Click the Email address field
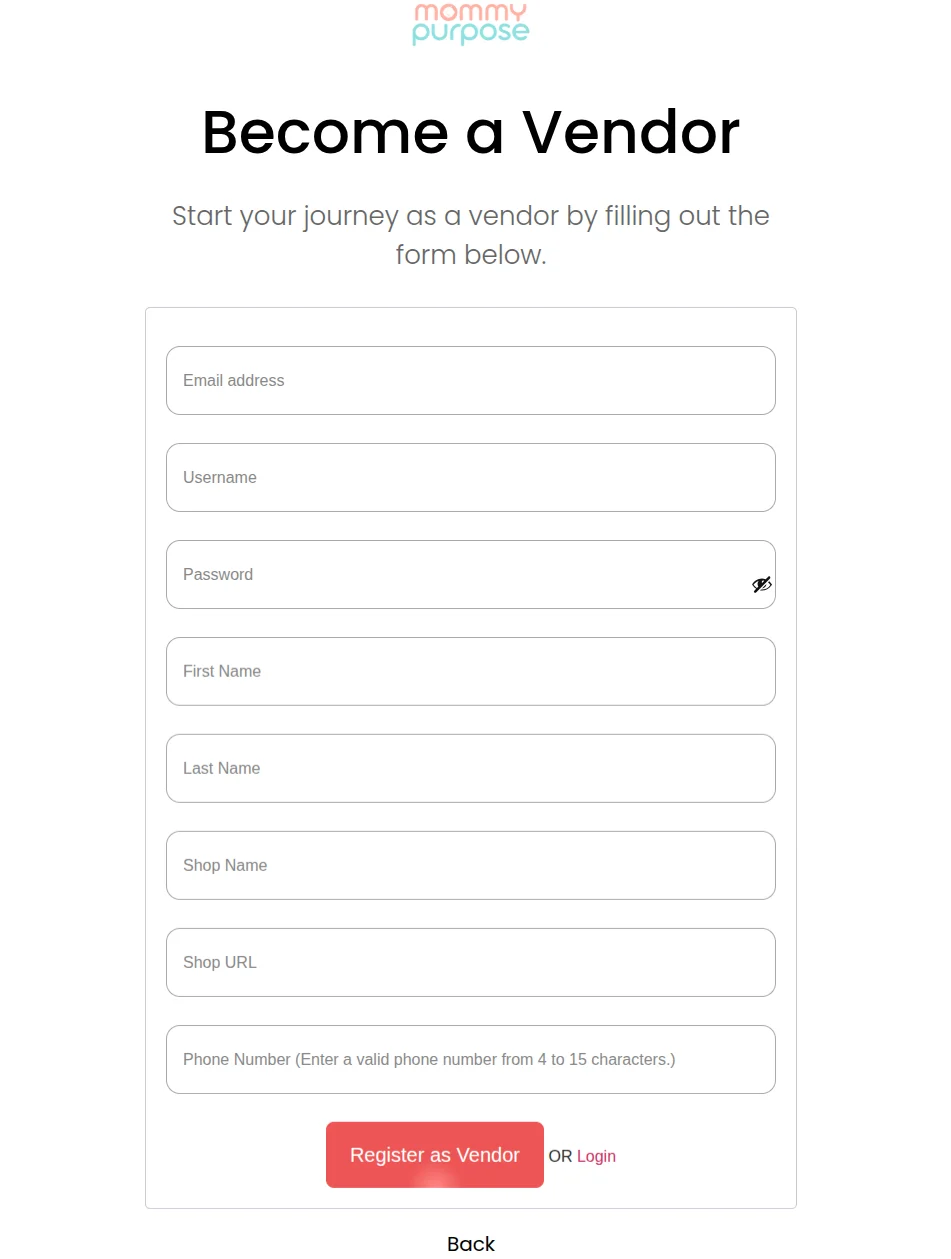This screenshot has height=1259, width=951. [470, 380]
